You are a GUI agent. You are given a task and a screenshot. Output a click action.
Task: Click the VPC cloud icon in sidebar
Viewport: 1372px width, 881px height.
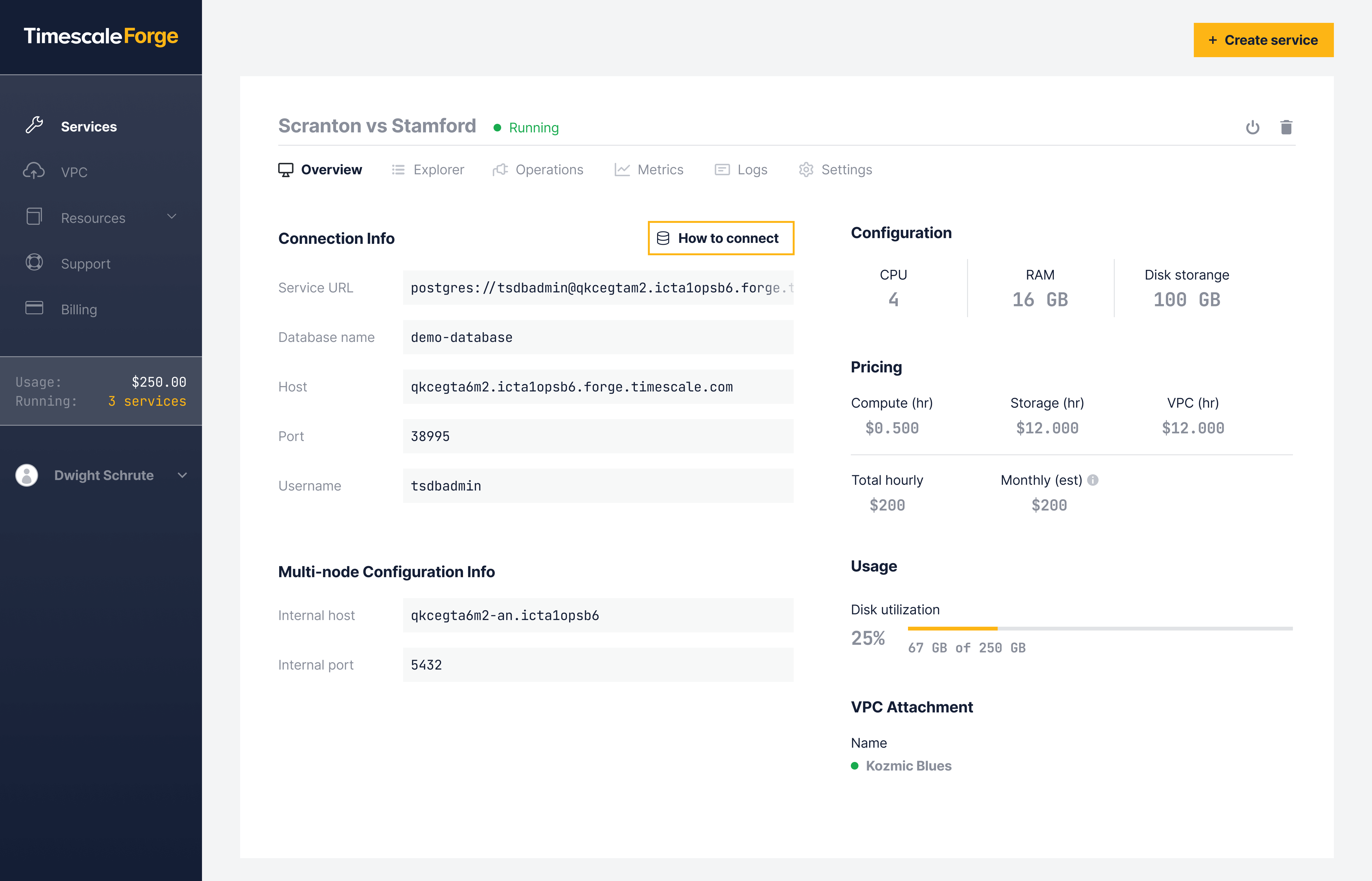34,171
